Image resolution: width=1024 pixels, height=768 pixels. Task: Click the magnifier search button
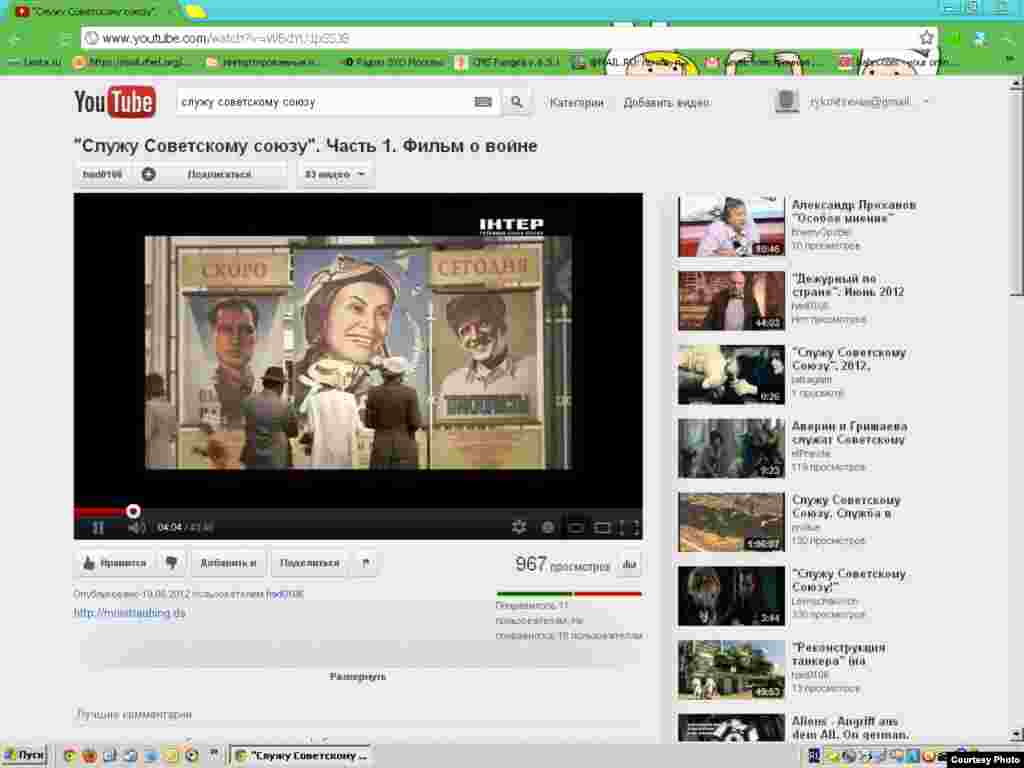point(516,102)
